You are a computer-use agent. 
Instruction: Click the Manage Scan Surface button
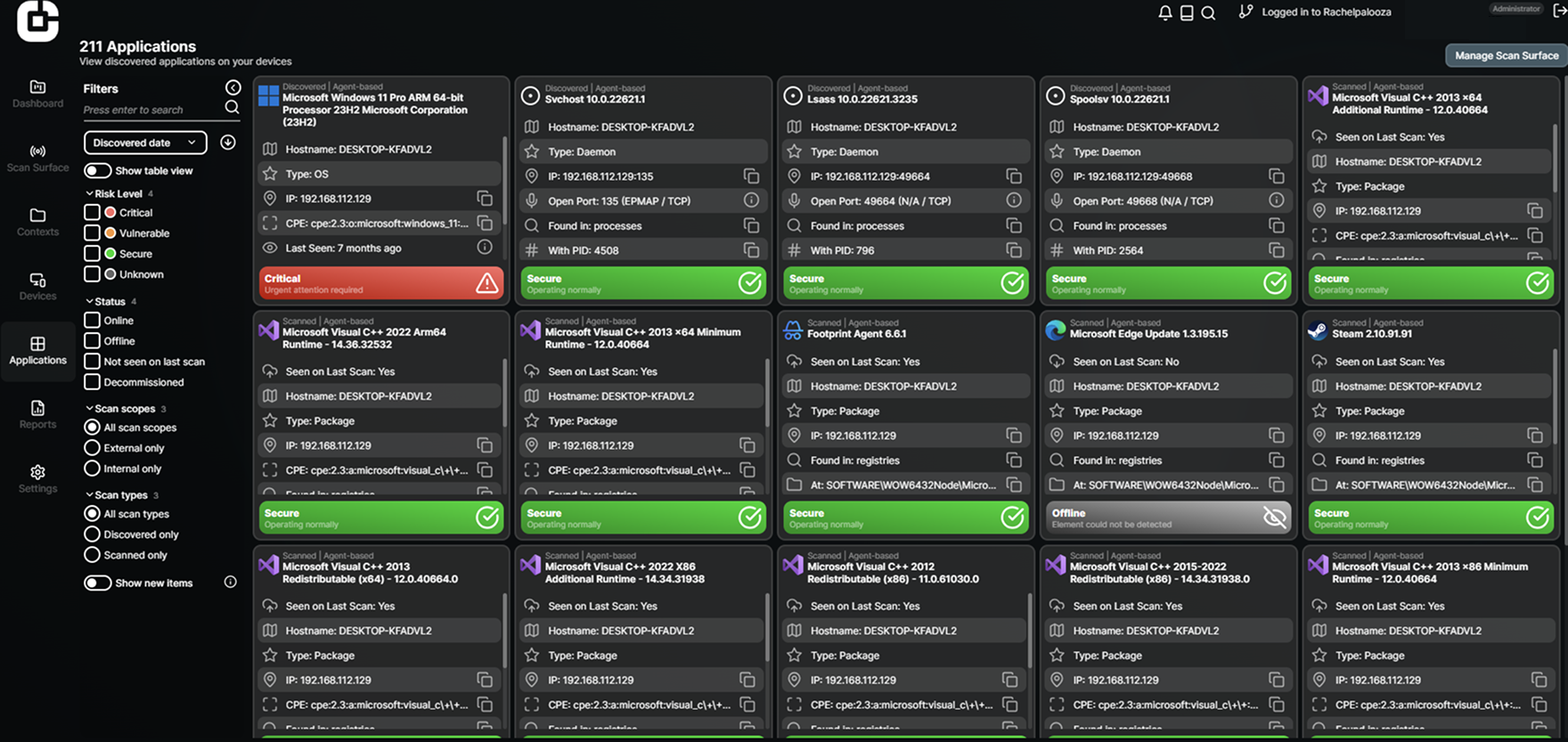(1506, 55)
